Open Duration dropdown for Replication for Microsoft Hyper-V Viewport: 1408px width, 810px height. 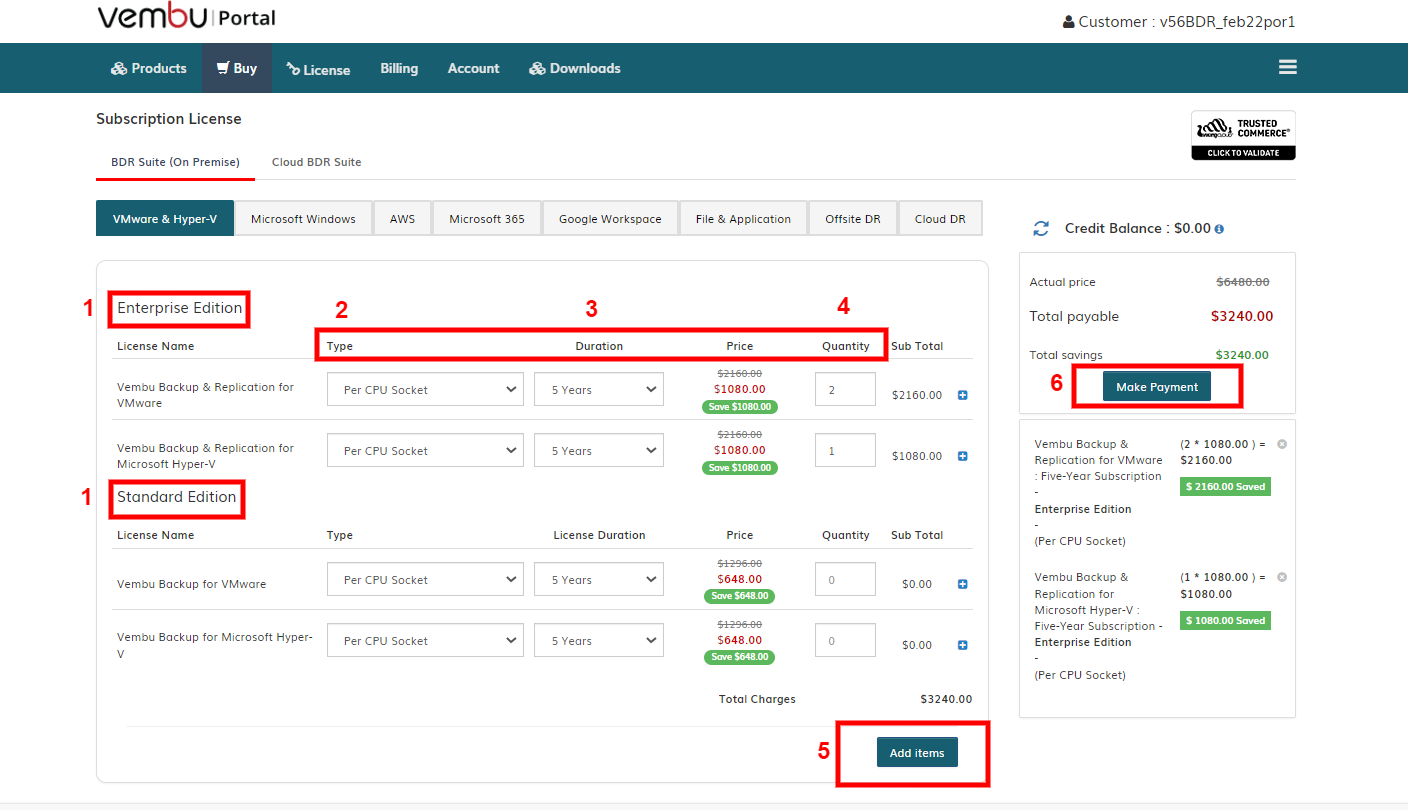click(599, 451)
